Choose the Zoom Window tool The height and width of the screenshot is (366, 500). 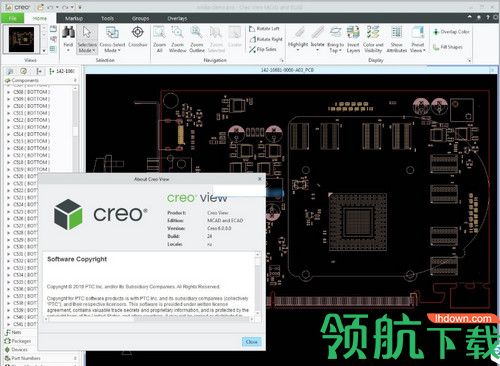click(x=177, y=32)
